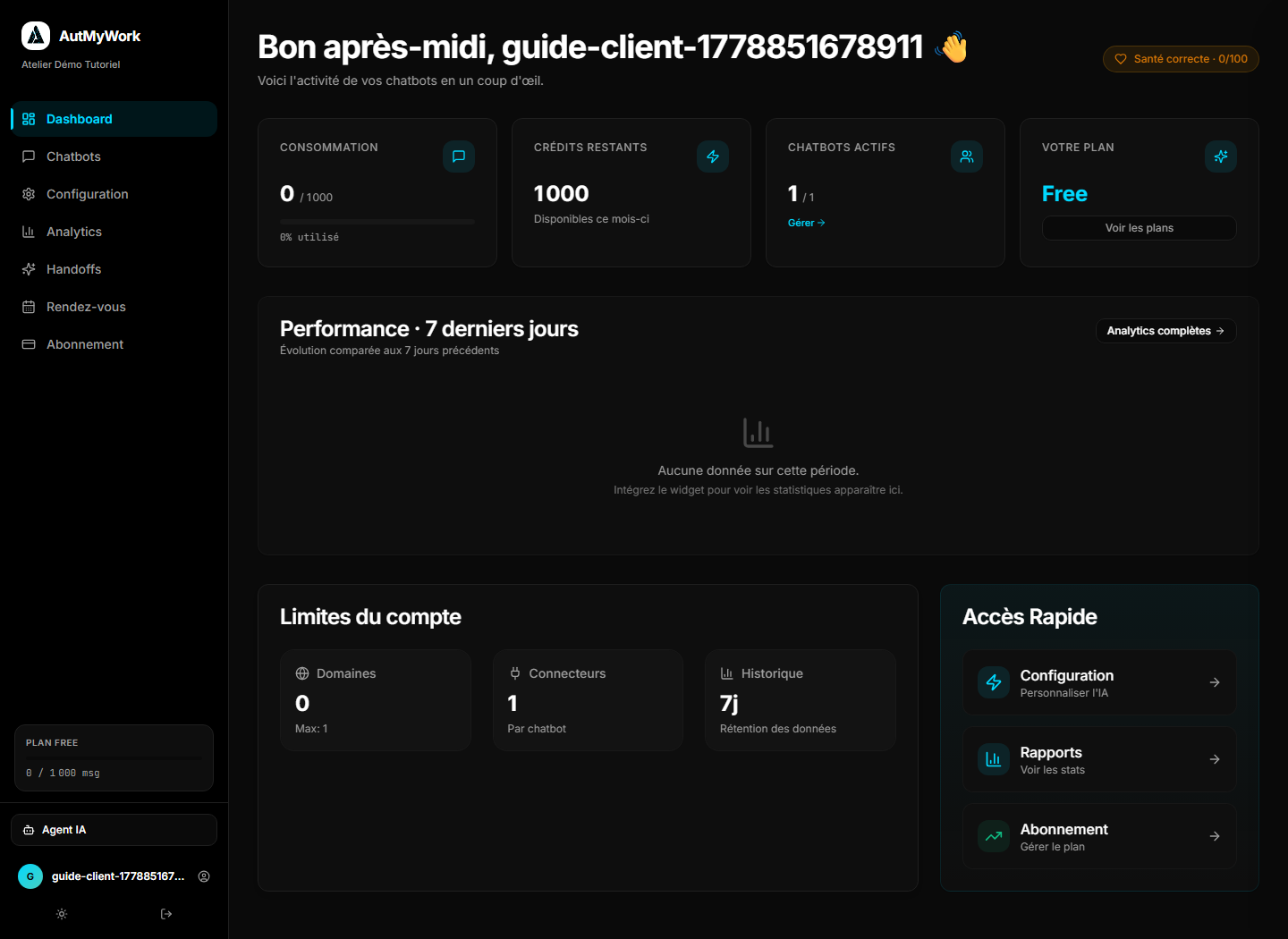Click the Votre plan sparkles icon
Image resolution: width=1288 pixels, height=939 pixels.
(1221, 156)
